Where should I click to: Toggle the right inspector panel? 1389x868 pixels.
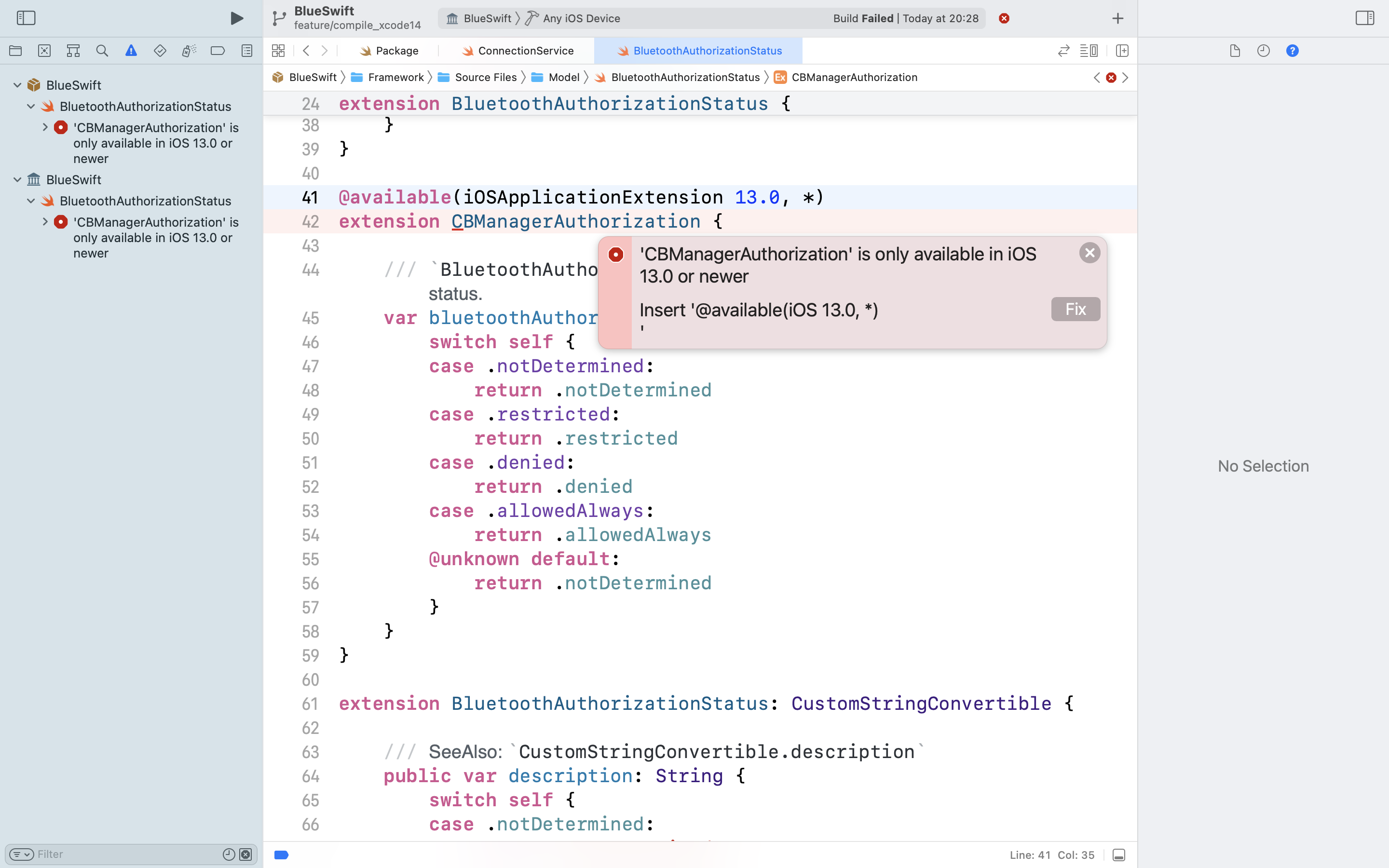tap(1364, 18)
